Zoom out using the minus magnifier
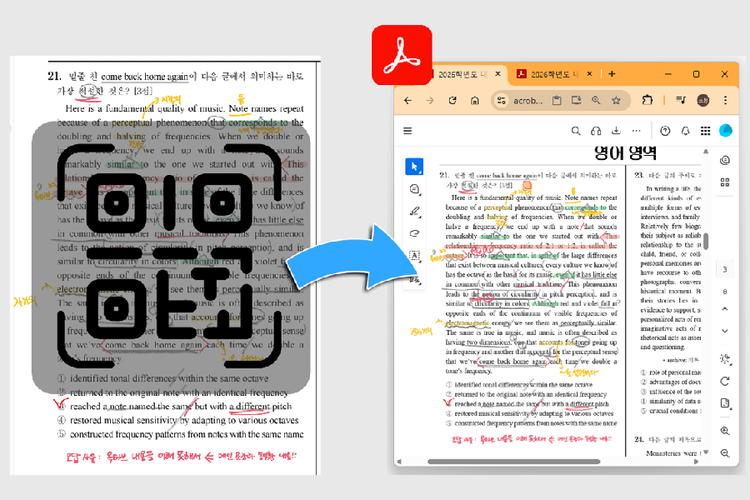The image size is (750, 500). click(x=725, y=453)
